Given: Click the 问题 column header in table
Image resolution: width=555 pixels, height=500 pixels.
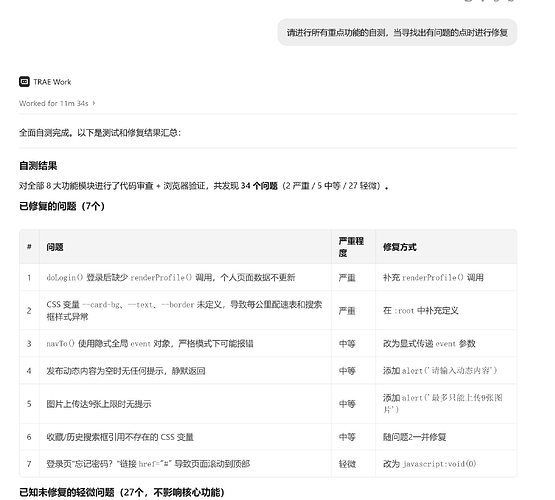Looking at the screenshot, I should click(55, 247).
